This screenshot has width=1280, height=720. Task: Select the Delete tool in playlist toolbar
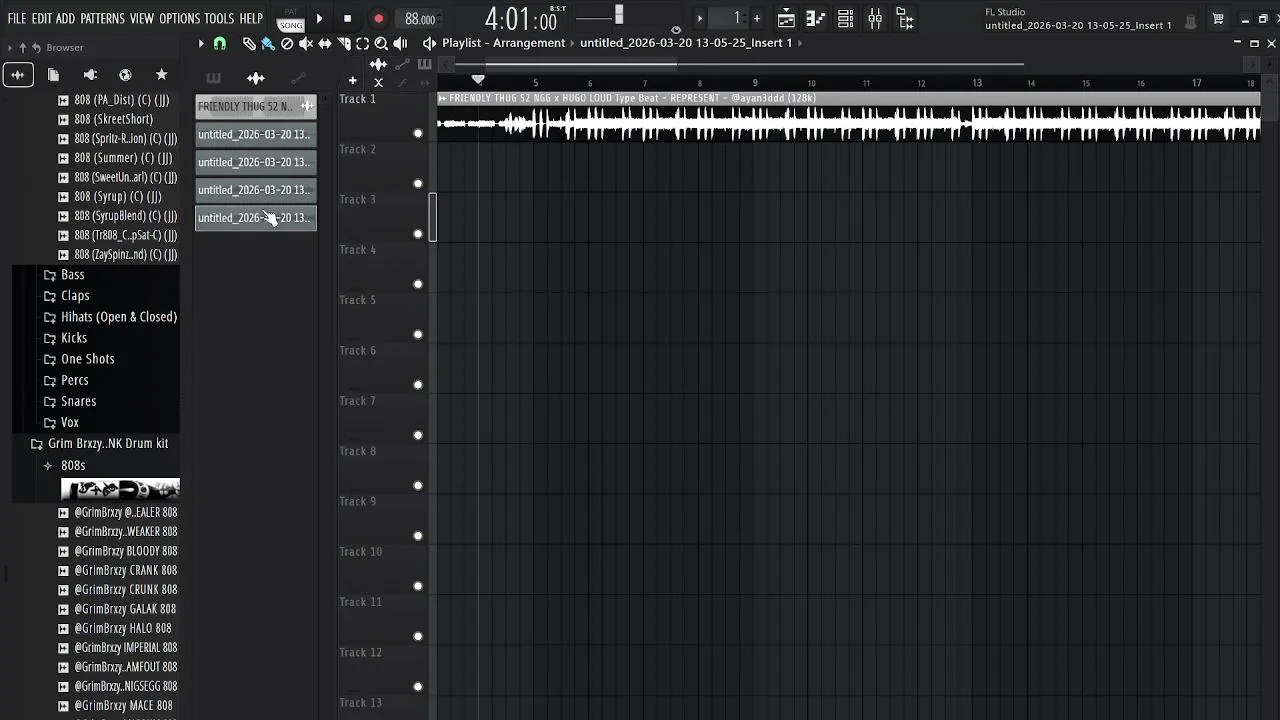click(x=287, y=43)
